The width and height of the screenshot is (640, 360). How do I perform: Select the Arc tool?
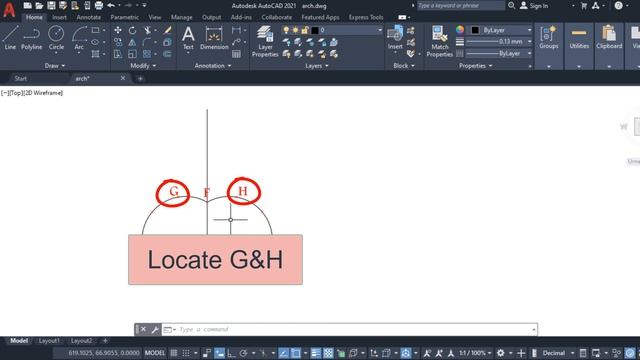(x=79, y=38)
